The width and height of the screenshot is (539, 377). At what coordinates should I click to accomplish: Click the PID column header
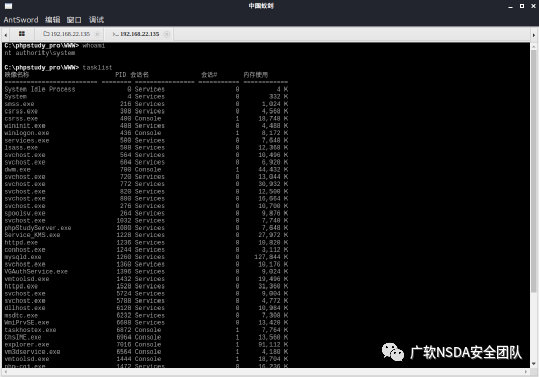pos(121,75)
